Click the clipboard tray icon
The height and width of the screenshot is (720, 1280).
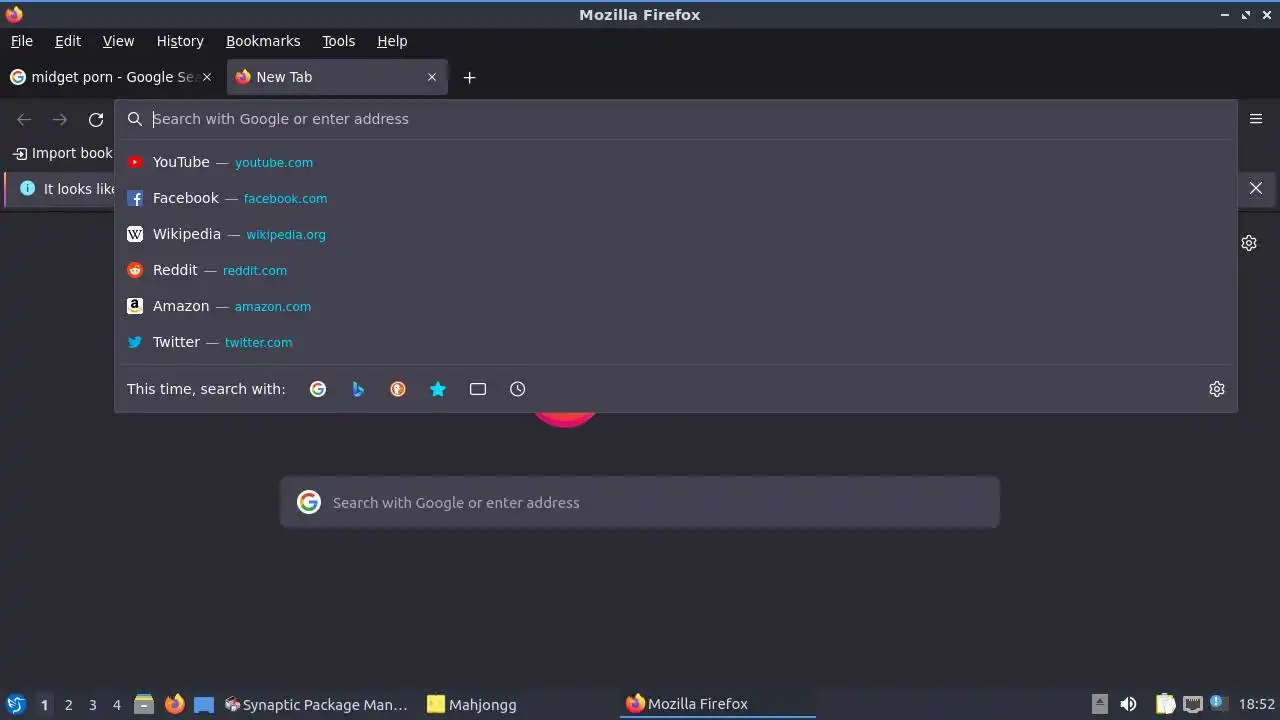click(1166, 704)
